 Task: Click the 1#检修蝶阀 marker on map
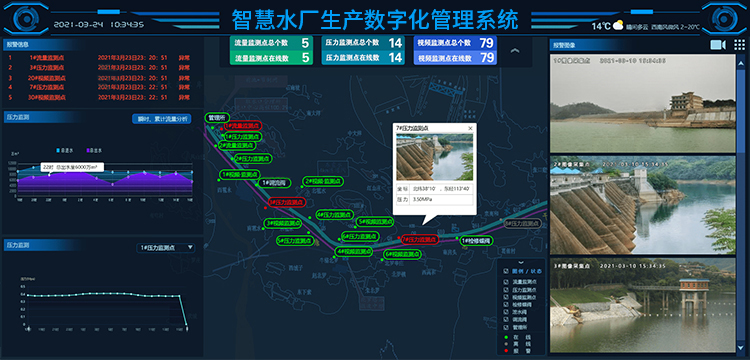point(477,241)
